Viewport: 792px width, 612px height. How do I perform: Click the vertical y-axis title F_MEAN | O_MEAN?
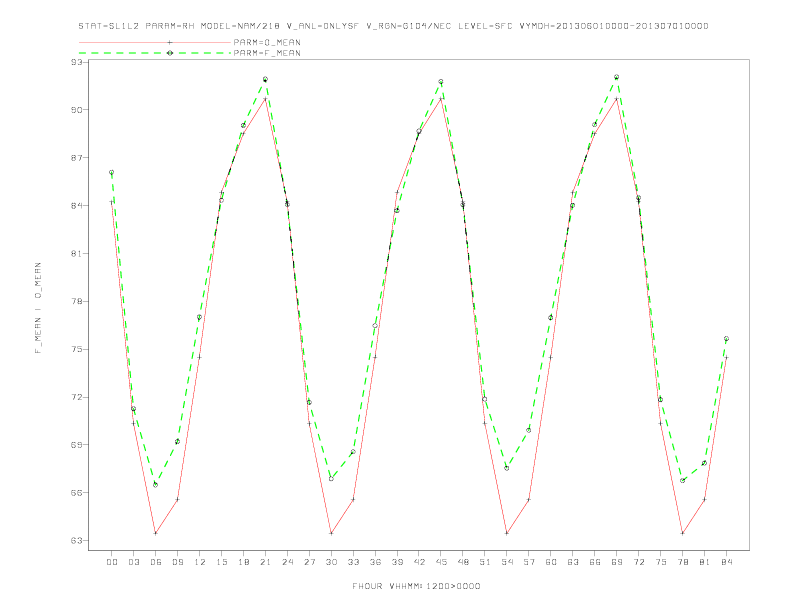pos(38,308)
